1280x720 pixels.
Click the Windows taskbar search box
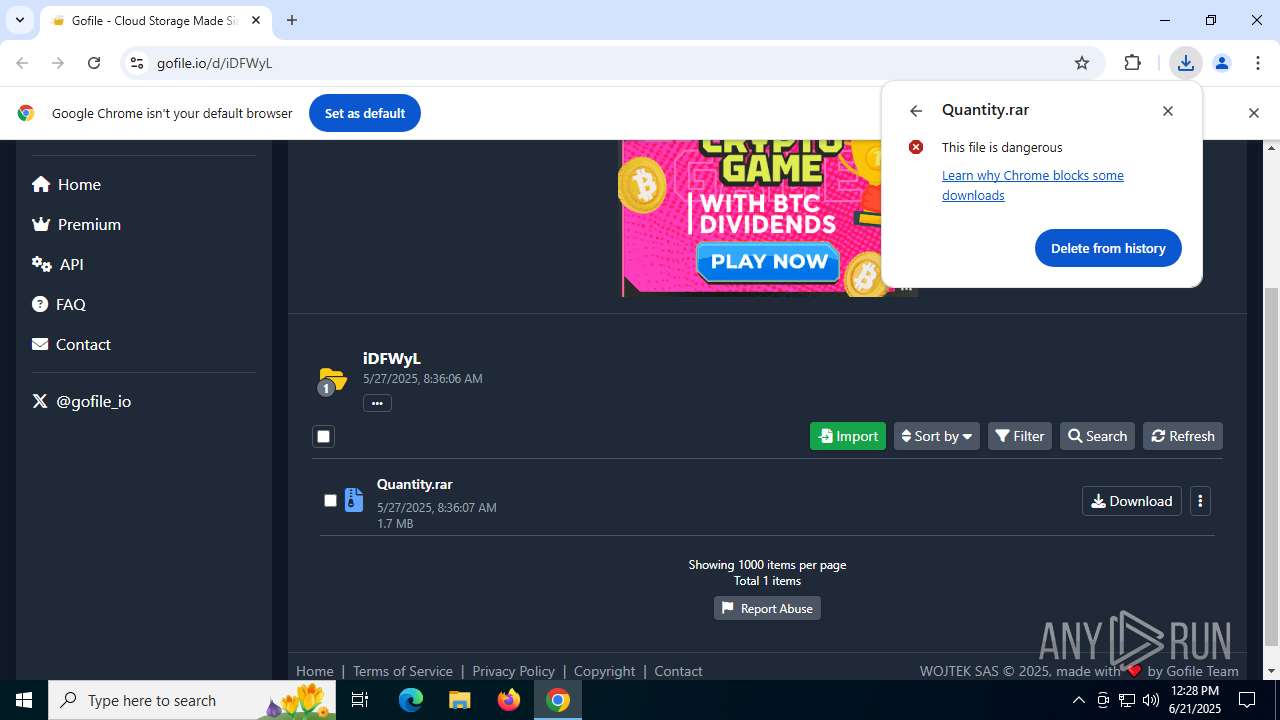coord(192,700)
